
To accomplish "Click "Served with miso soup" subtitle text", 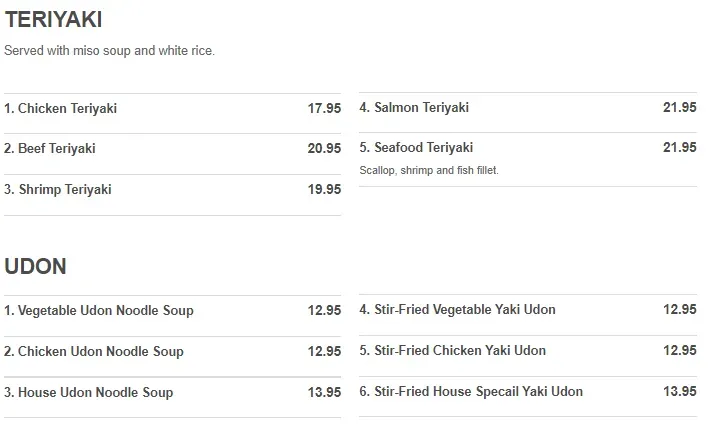I will point(110,51).
